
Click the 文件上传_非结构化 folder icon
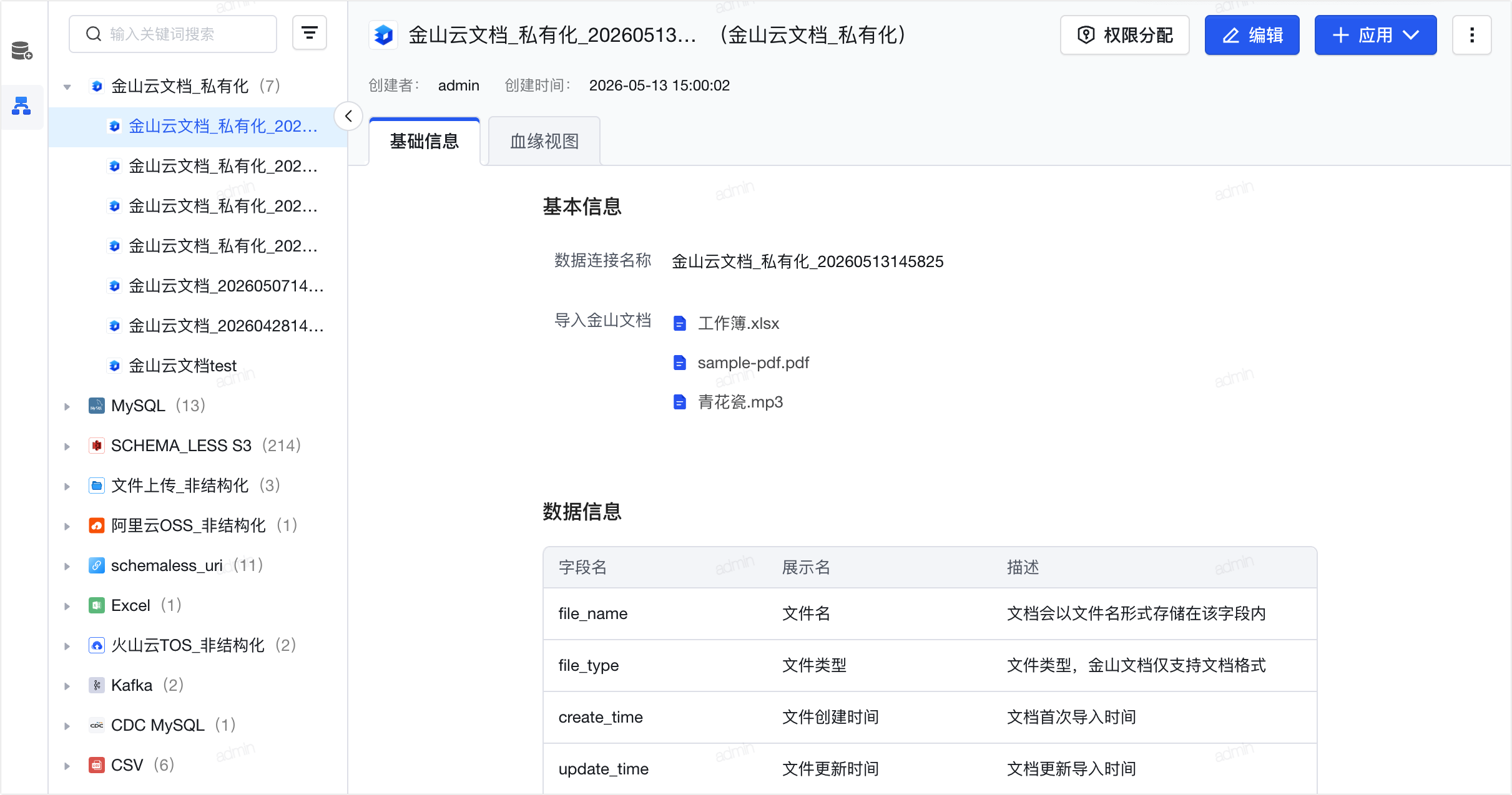pos(97,485)
